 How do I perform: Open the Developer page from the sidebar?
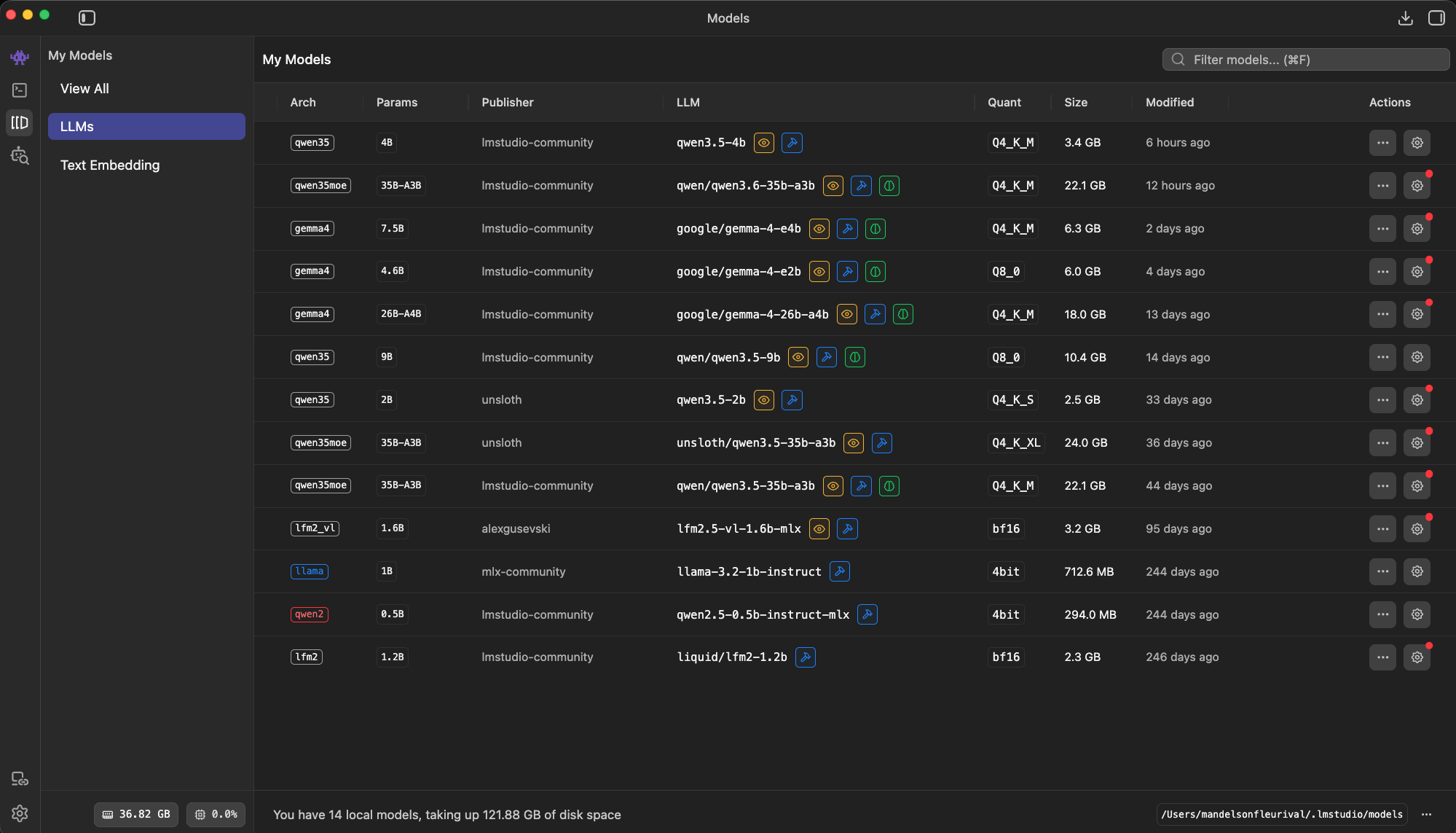[x=20, y=90]
